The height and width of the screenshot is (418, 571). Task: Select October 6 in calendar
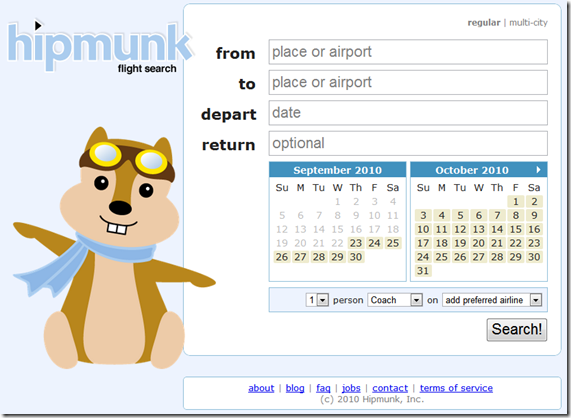[479, 216]
